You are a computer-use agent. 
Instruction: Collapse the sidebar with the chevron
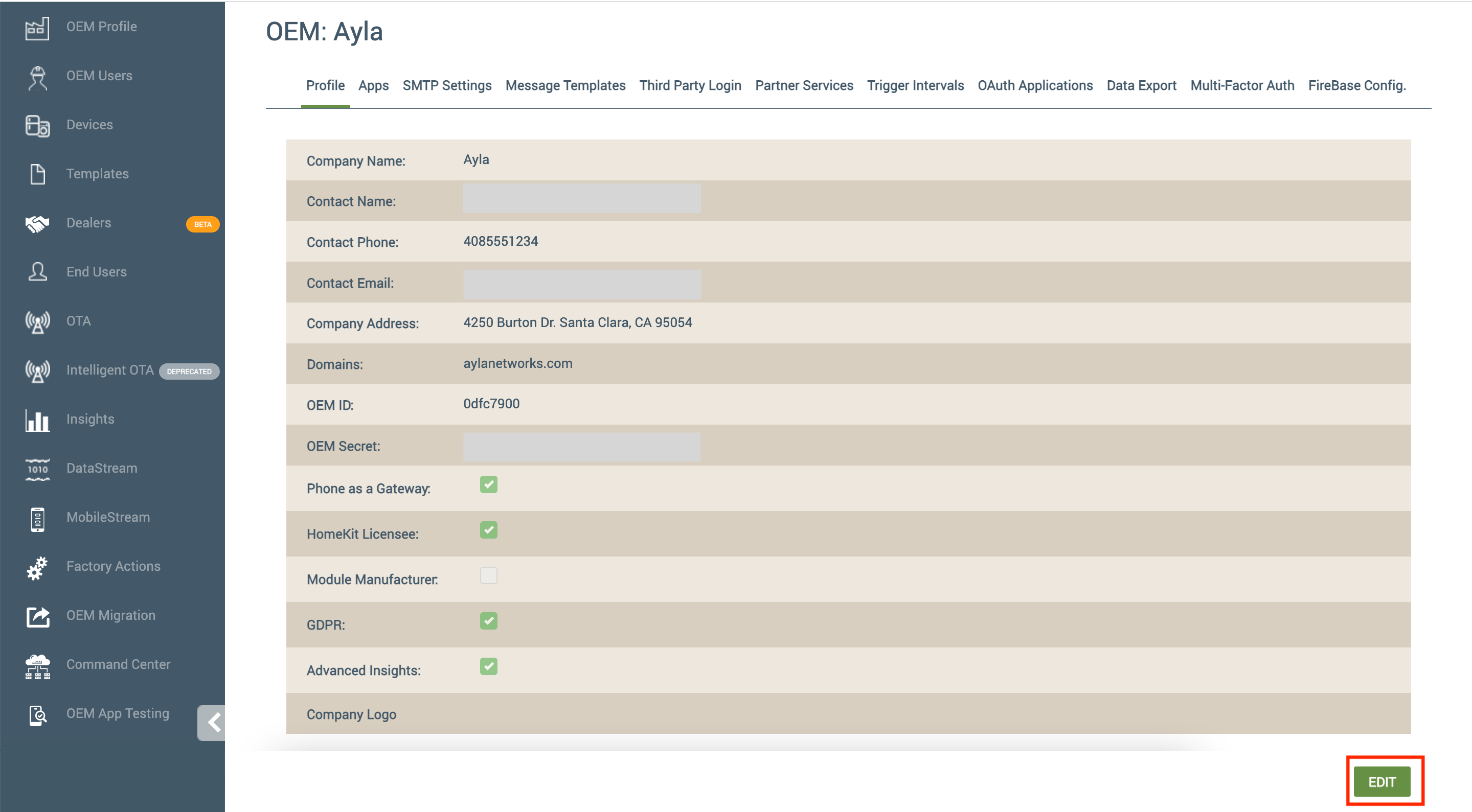coord(212,723)
